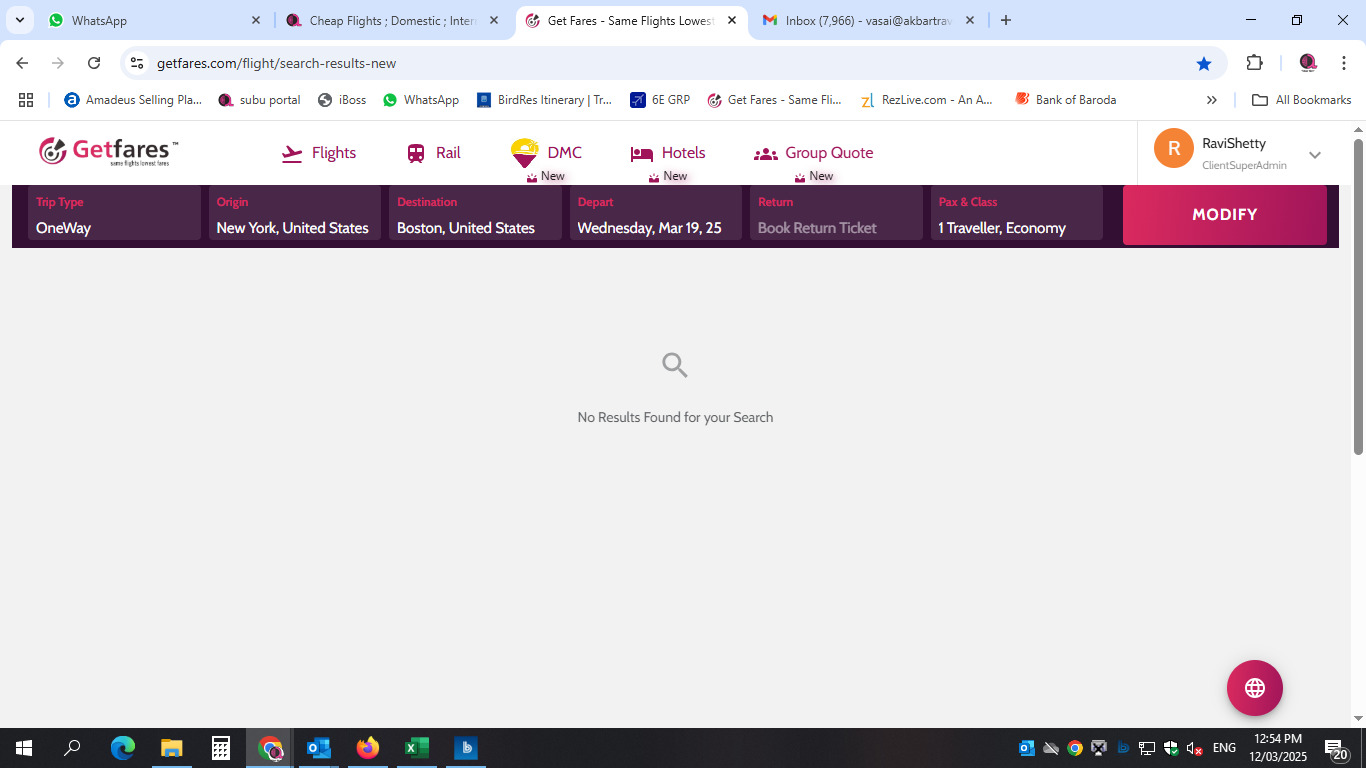1366x768 pixels.
Task: Open the Rail booking section
Action: 433,153
